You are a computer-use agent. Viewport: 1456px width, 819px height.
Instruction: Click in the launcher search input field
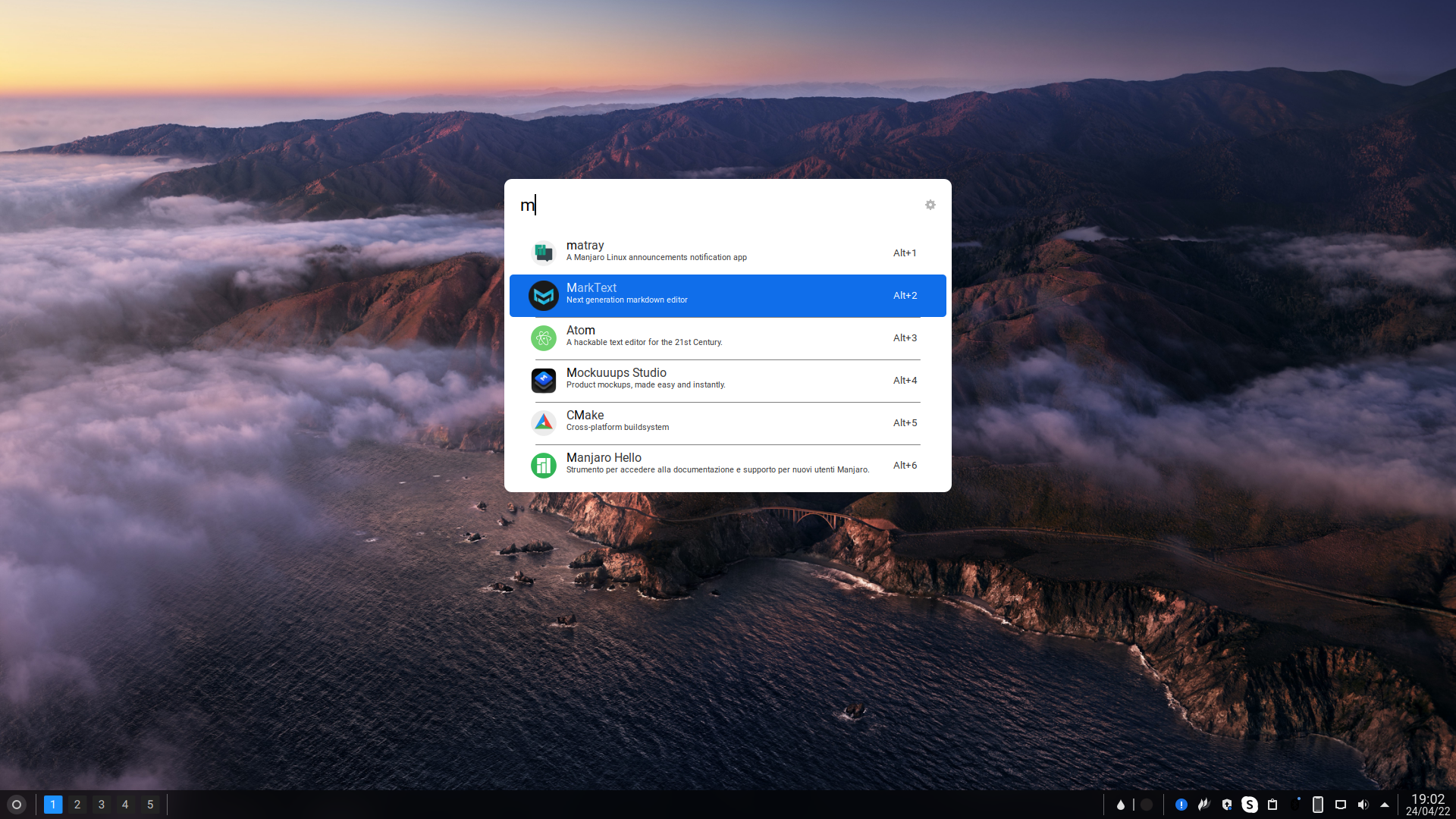(713, 205)
